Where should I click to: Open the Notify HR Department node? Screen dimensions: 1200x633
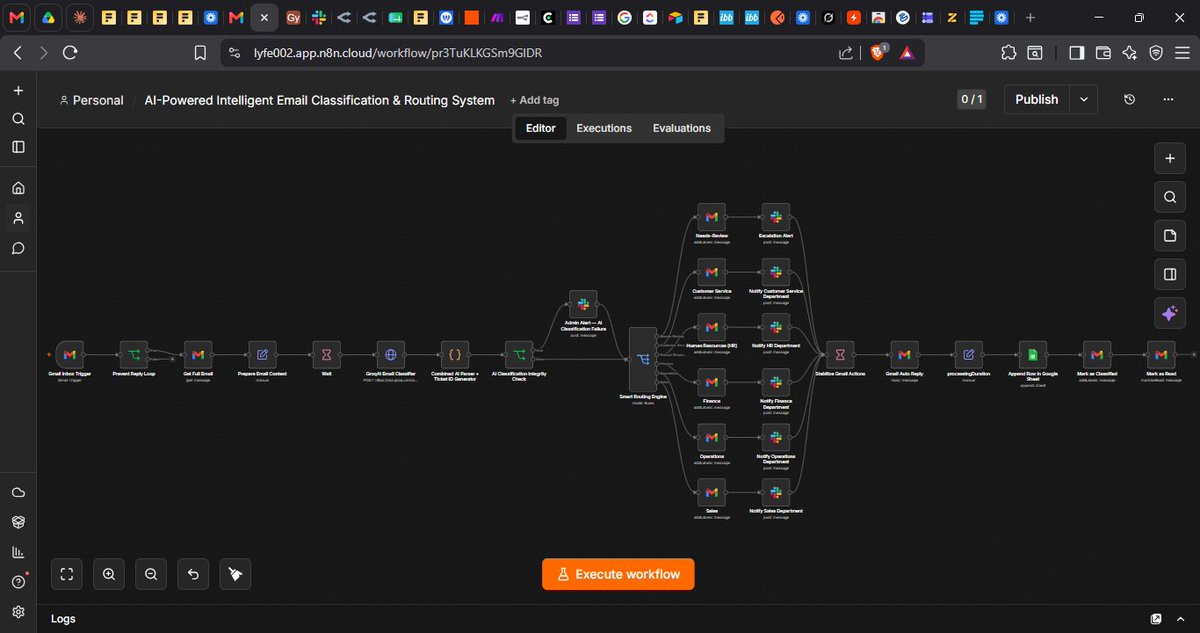click(x=776, y=327)
